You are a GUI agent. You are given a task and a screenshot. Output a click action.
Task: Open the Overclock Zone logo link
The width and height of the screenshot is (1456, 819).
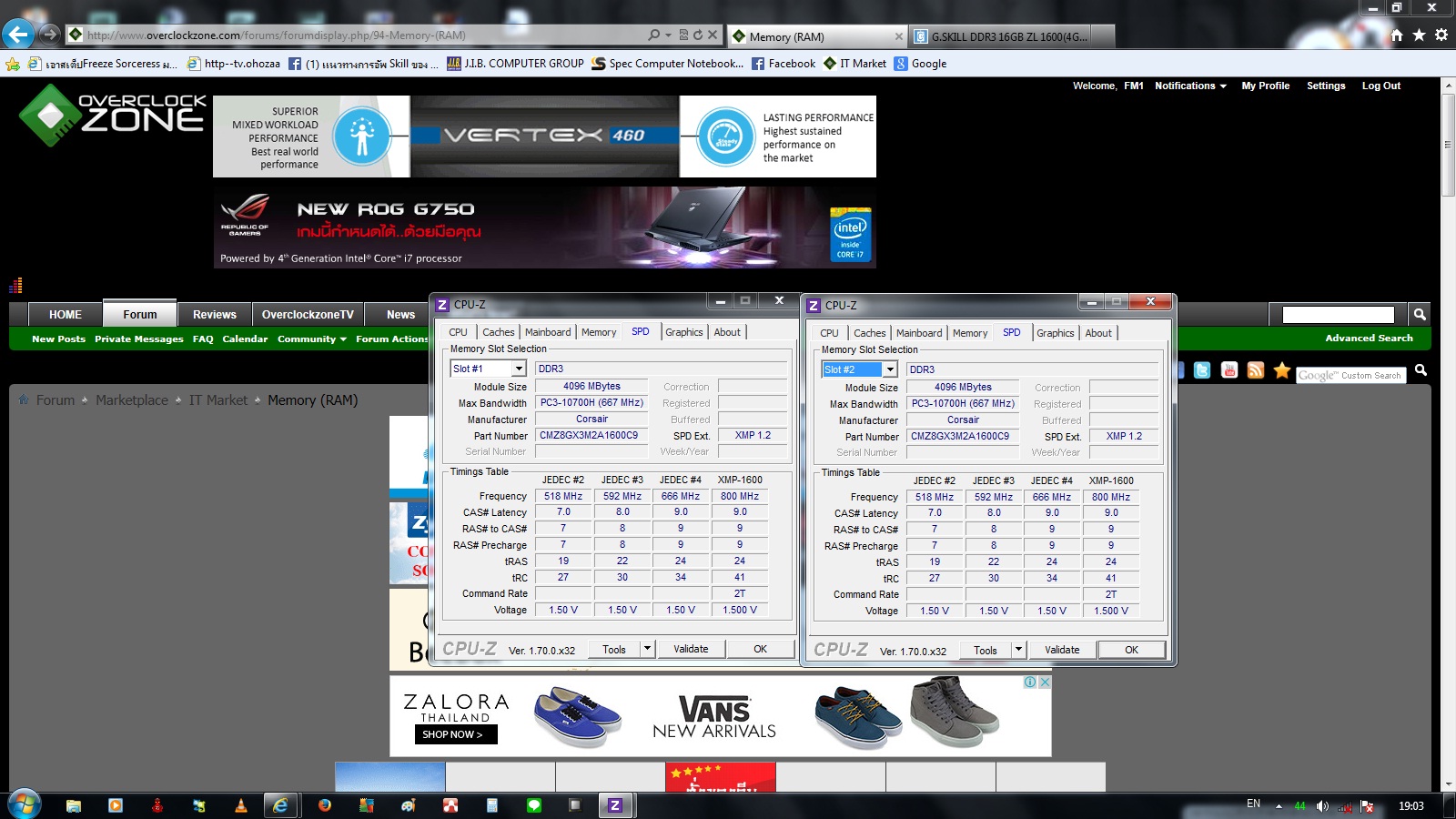(114, 115)
